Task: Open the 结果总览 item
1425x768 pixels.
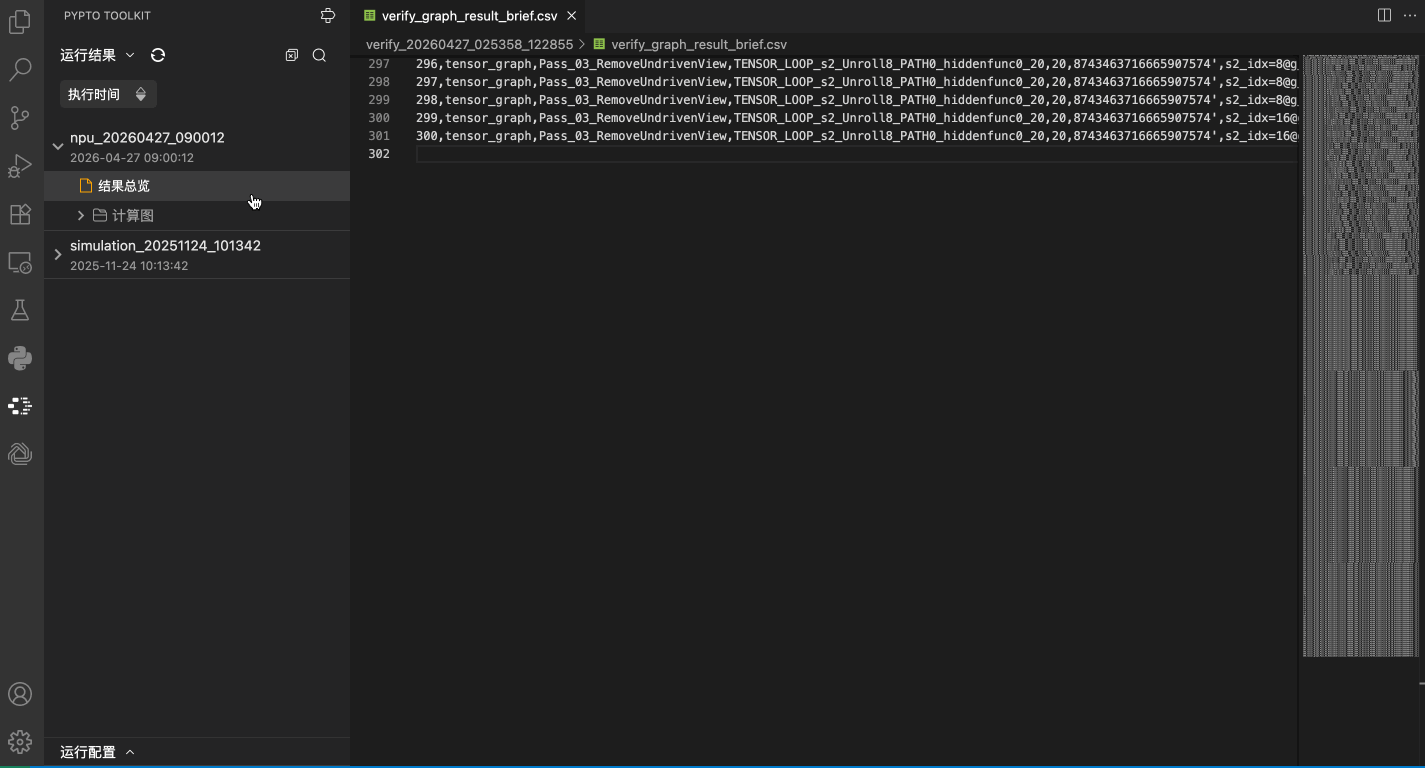Action: [x=197, y=186]
